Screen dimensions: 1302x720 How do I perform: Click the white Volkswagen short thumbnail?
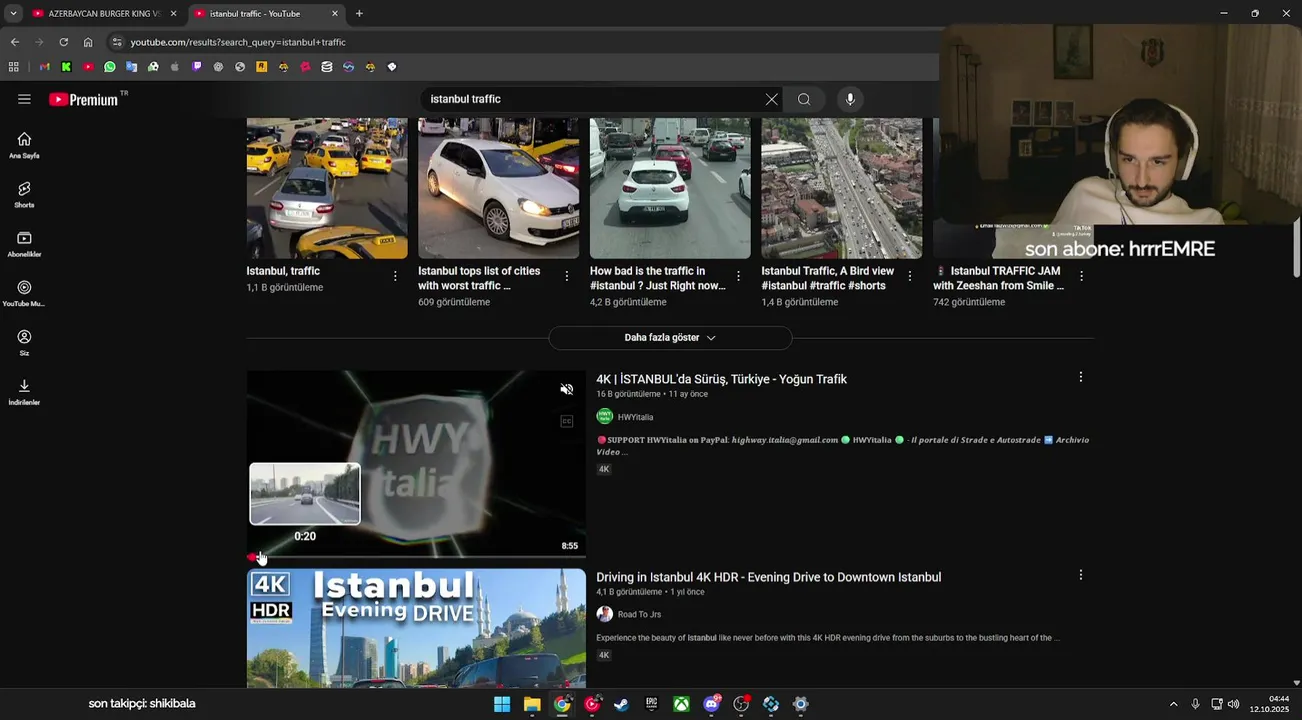[x=498, y=188]
